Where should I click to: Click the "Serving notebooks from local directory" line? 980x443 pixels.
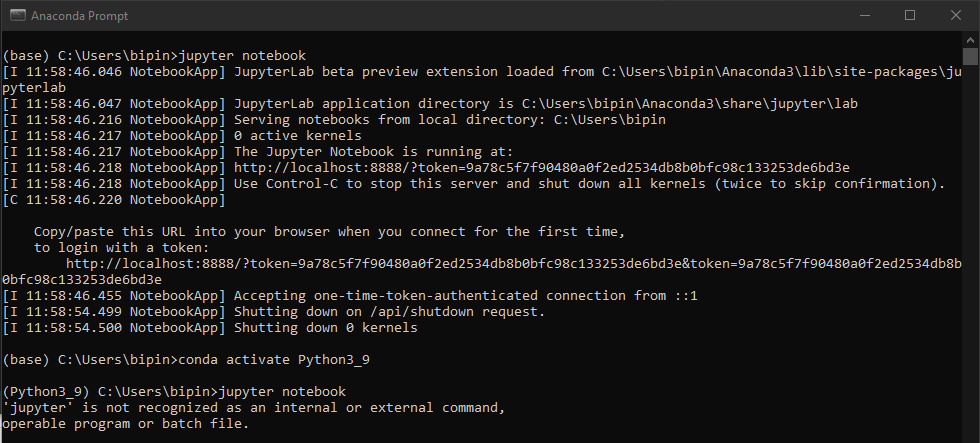pos(334,119)
